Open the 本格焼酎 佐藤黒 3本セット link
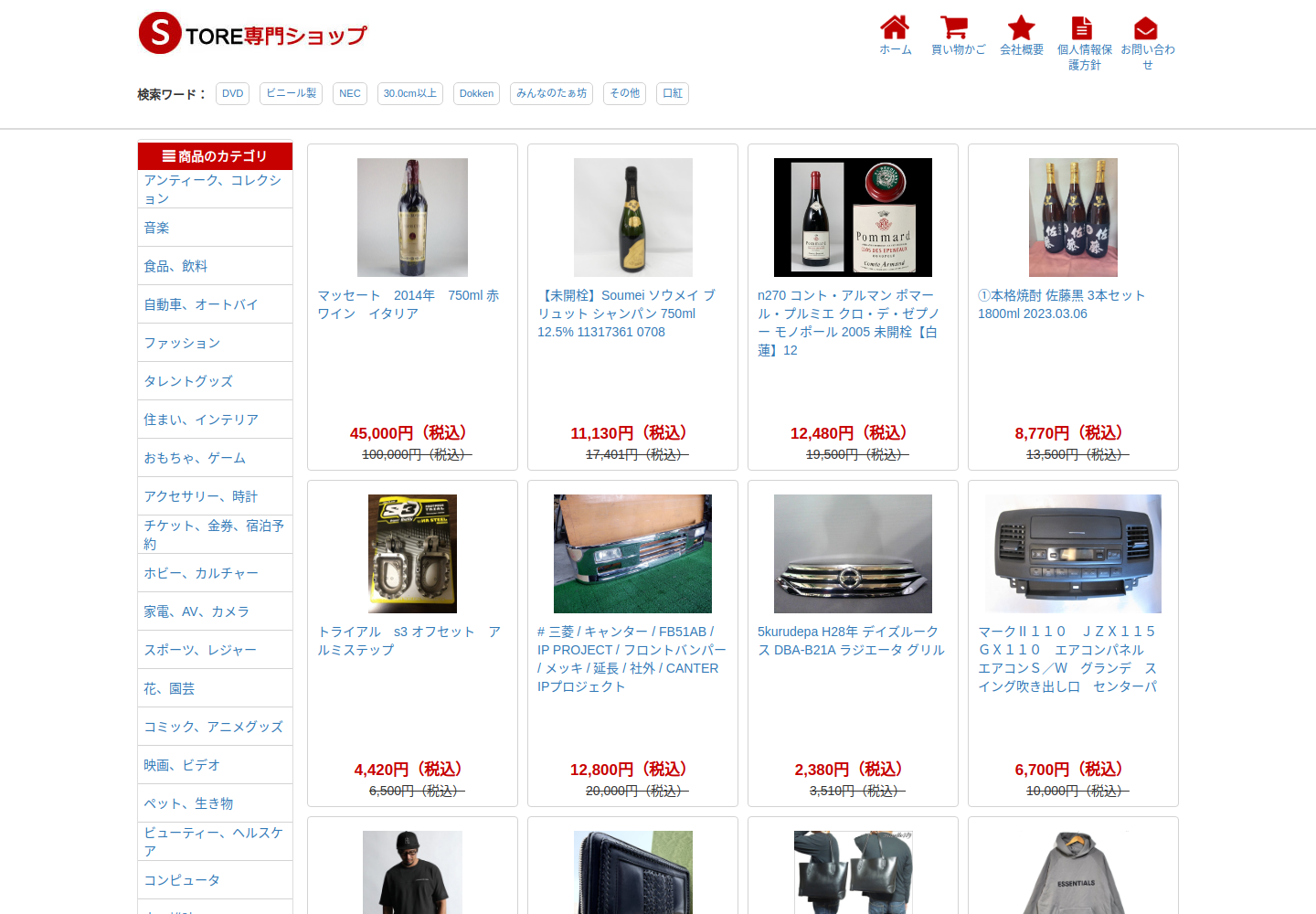This screenshot has width=1316, height=914. click(x=1061, y=304)
